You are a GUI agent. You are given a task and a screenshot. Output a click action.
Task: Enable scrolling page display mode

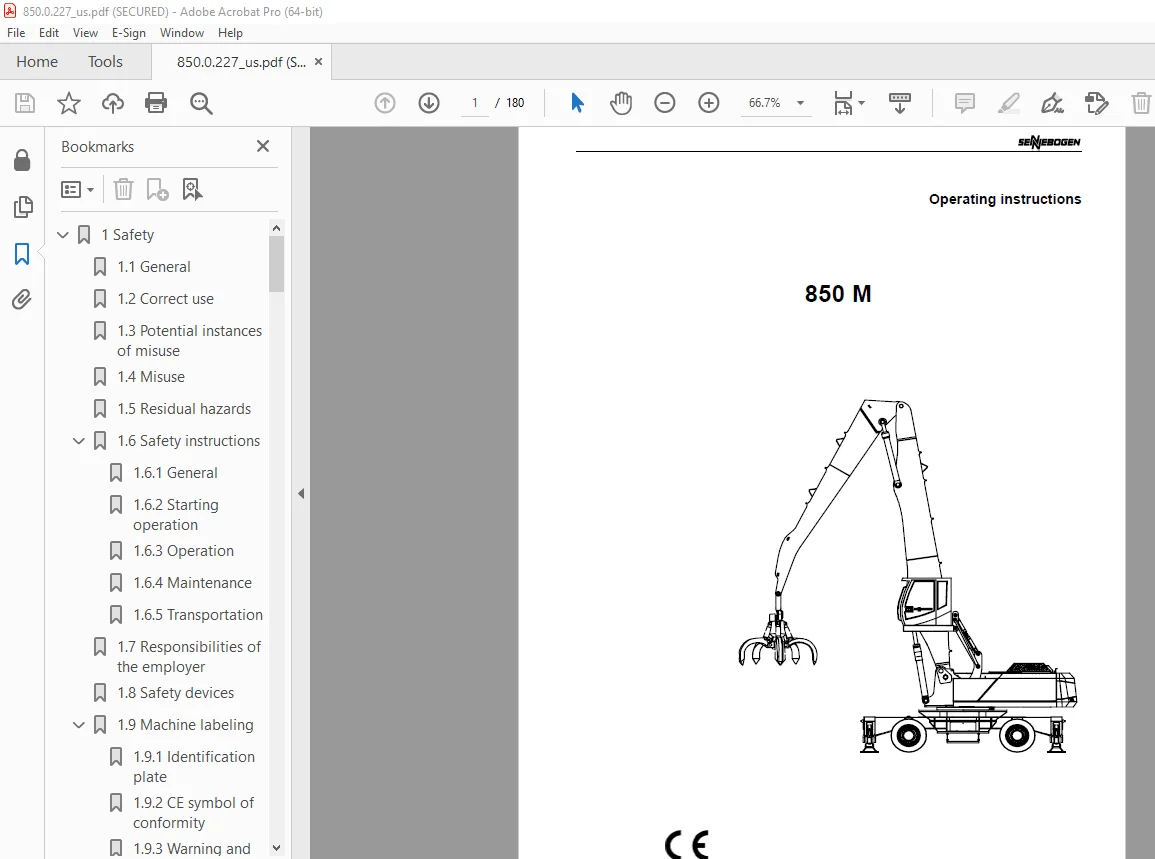point(899,103)
